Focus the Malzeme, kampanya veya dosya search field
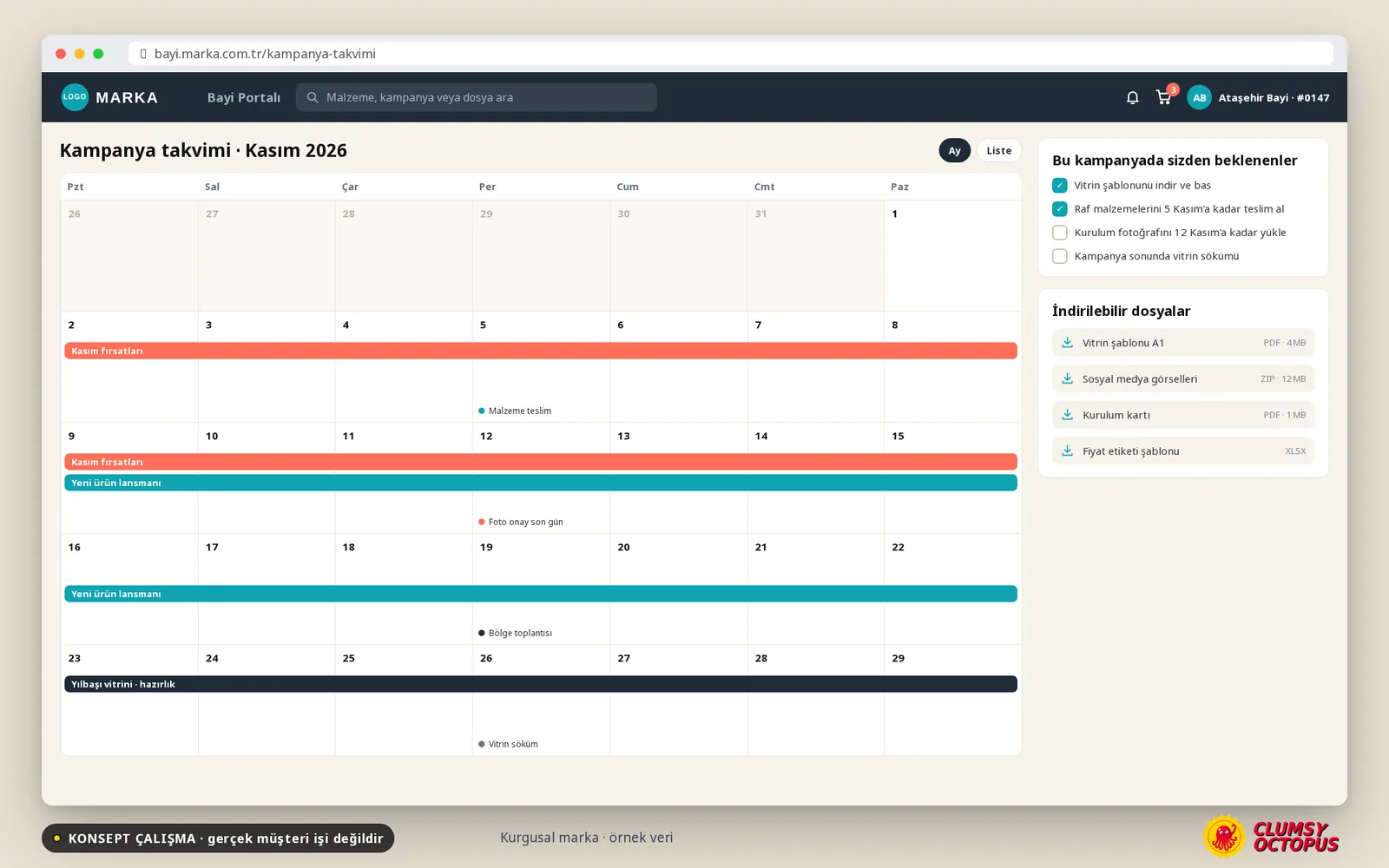 tap(476, 97)
